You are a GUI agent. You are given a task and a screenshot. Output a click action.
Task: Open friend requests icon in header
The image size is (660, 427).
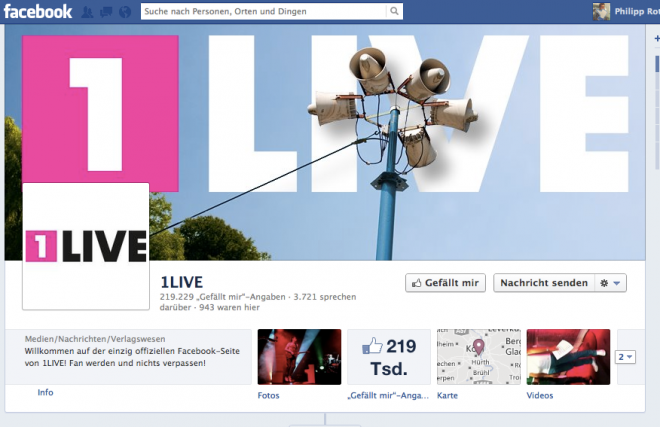tap(87, 12)
